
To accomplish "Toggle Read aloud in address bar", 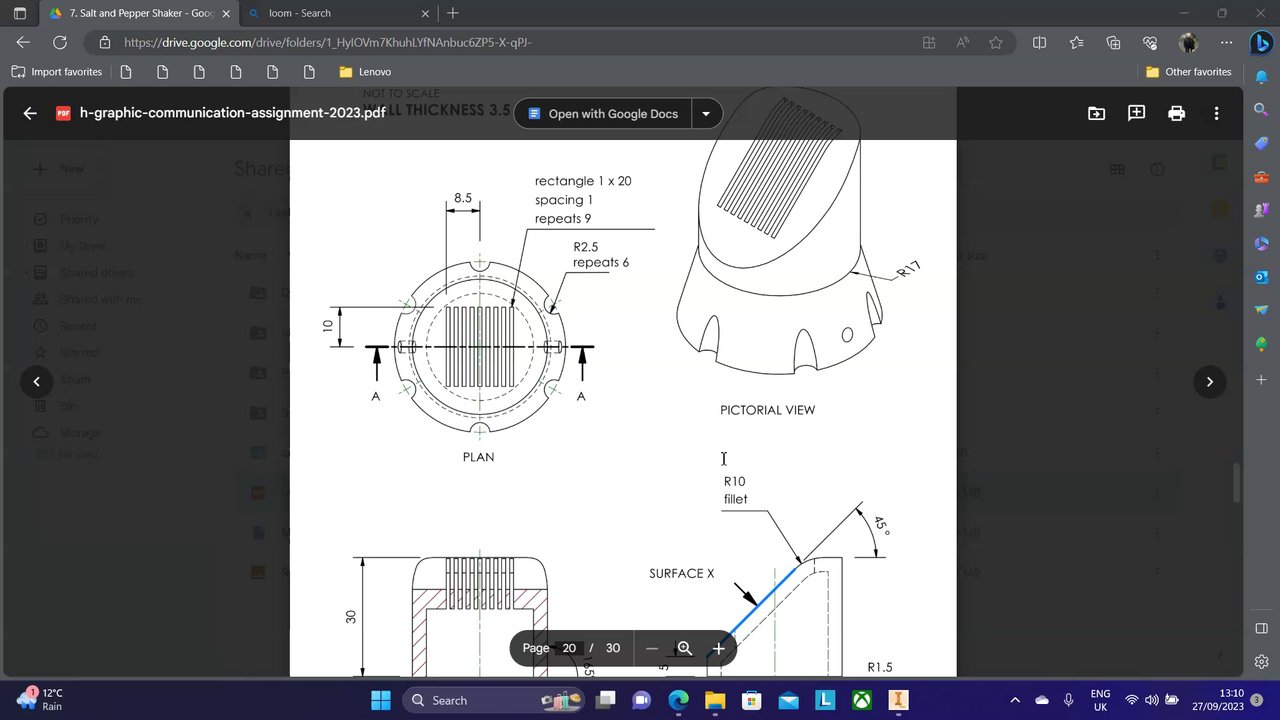I will click(x=963, y=42).
